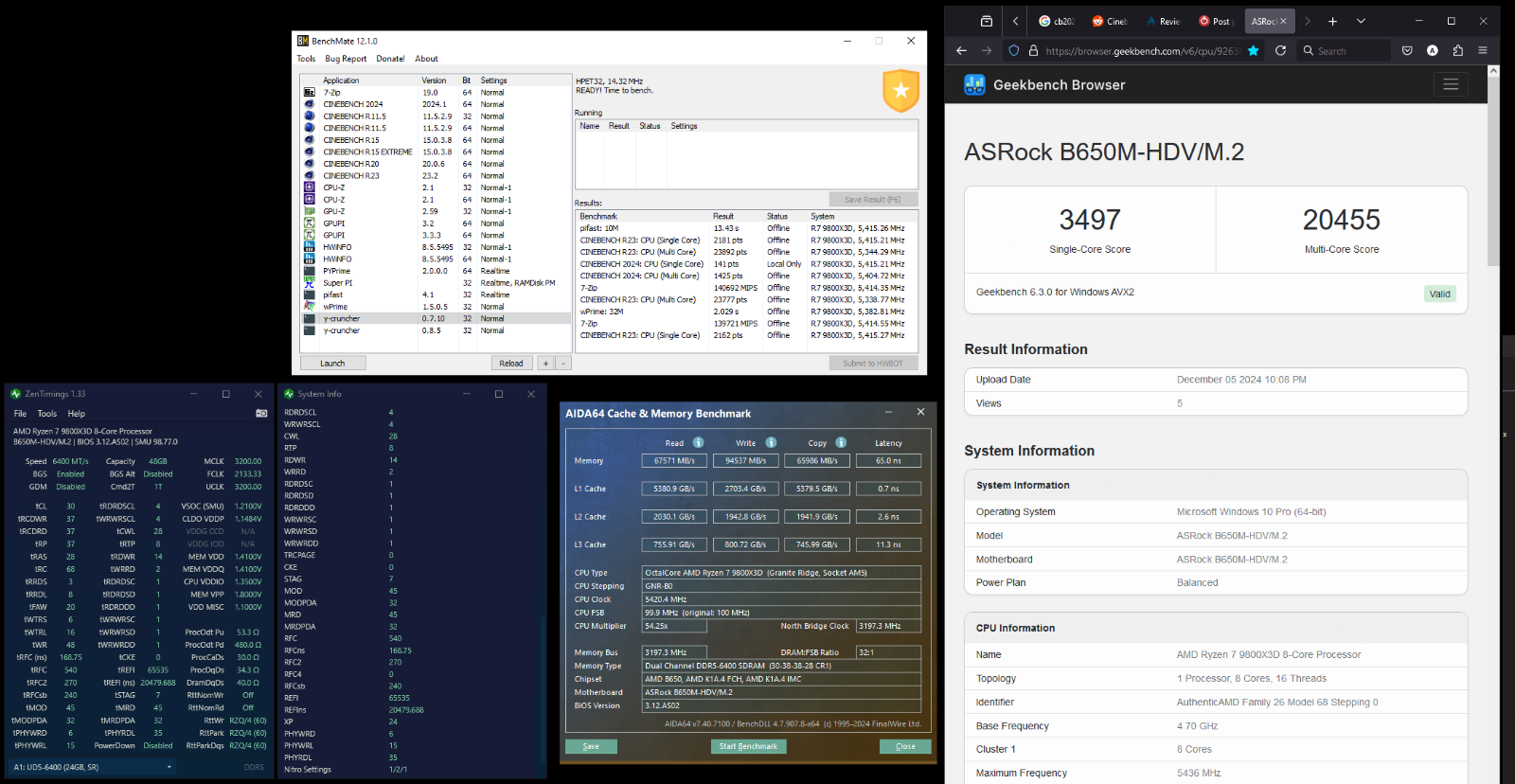1515x784 pixels.
Task: Open the Geekbench hamburger navigation menu
Action: pos(1451,85)
